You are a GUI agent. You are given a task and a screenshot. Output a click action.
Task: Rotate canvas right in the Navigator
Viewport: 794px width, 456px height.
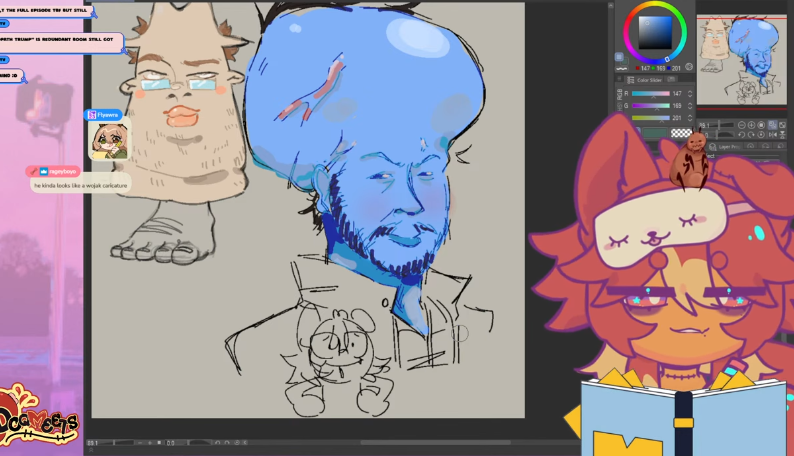tap(751, 135)
